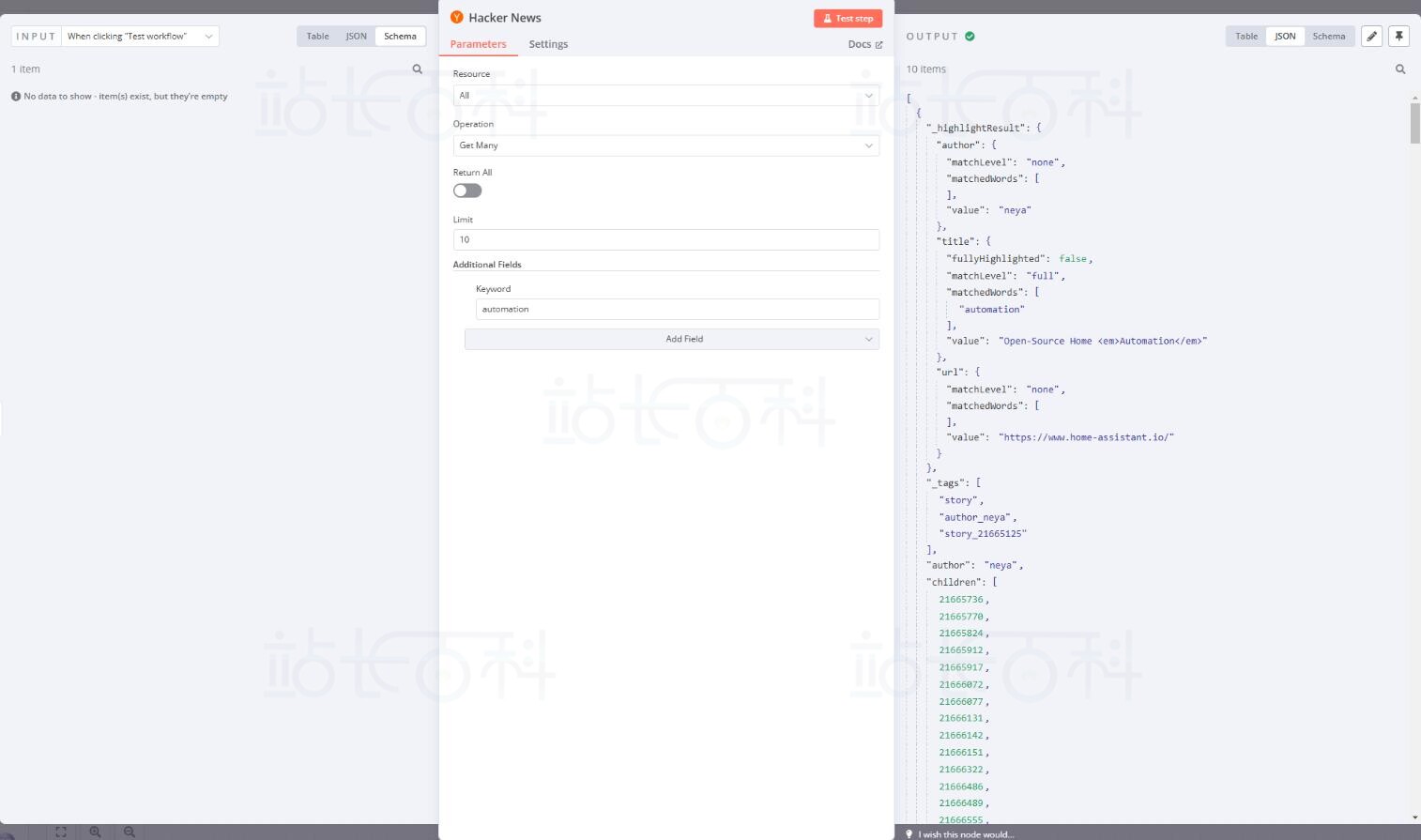Click the child ID 21665736
The width and height of the screenshot is (1421, 840).
click(x=961, y=600)
